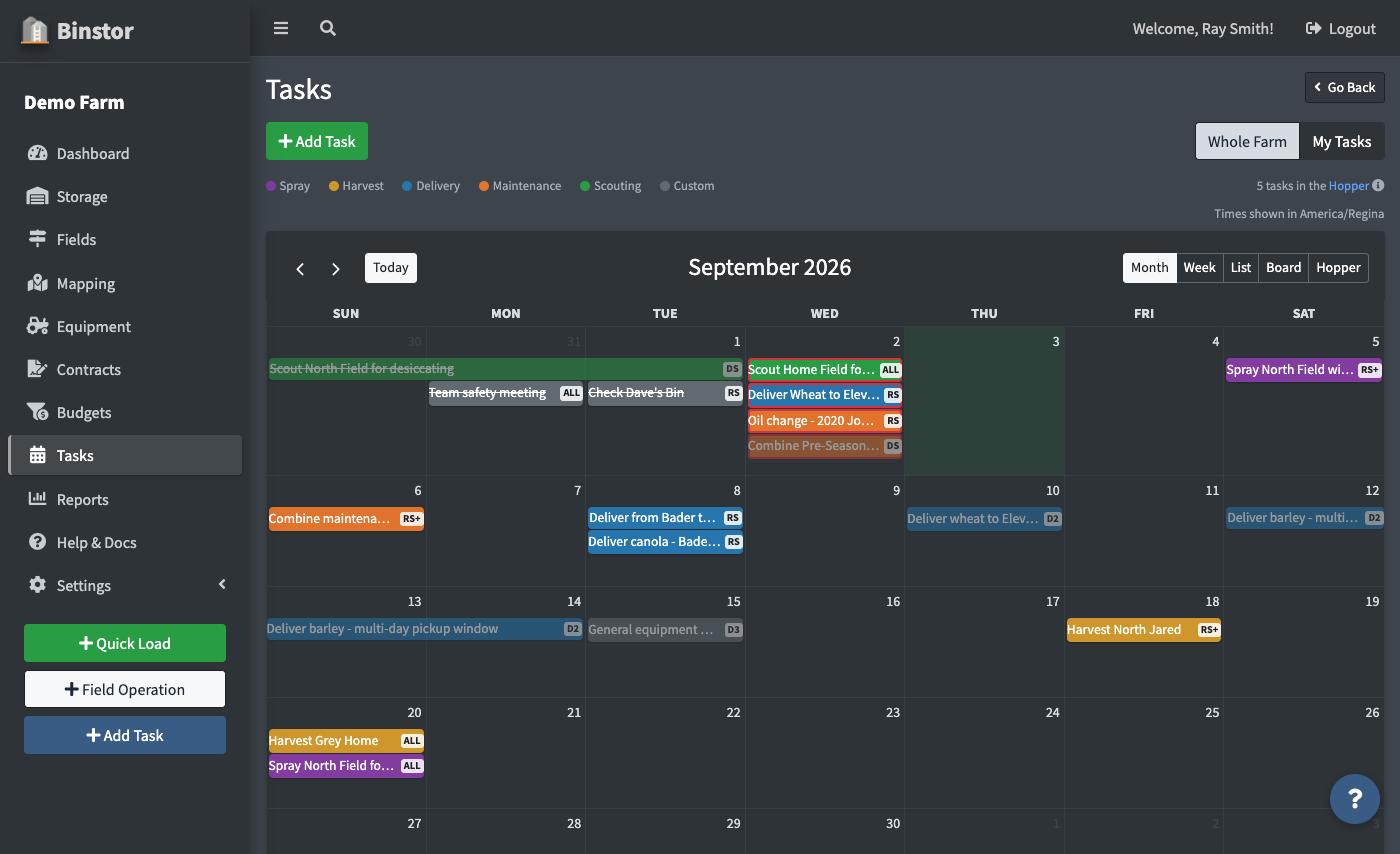Click the Quick Load button
Screen dimensions: 1400x854
coord(125,643)
